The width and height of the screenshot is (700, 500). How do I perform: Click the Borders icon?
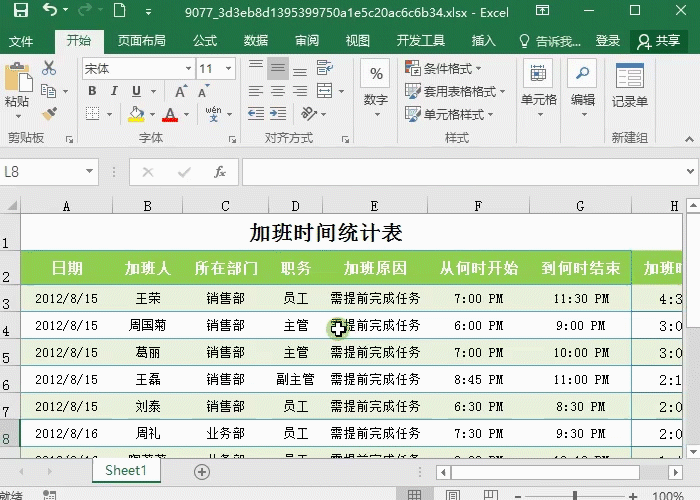click(x=92, y=114)
